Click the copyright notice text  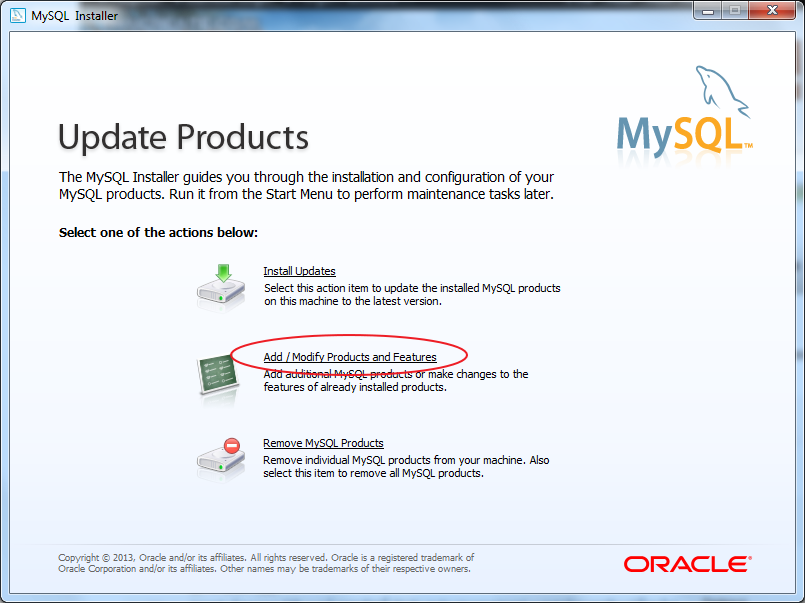click(266, 563)
